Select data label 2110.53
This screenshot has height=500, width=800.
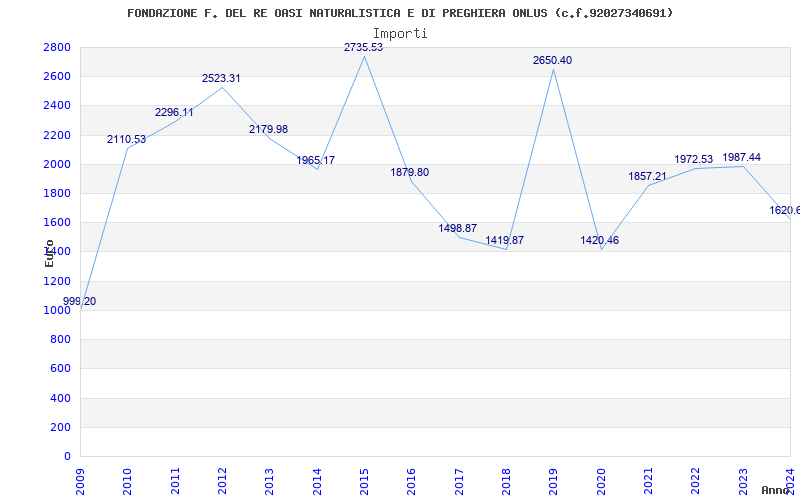(127, 140)
